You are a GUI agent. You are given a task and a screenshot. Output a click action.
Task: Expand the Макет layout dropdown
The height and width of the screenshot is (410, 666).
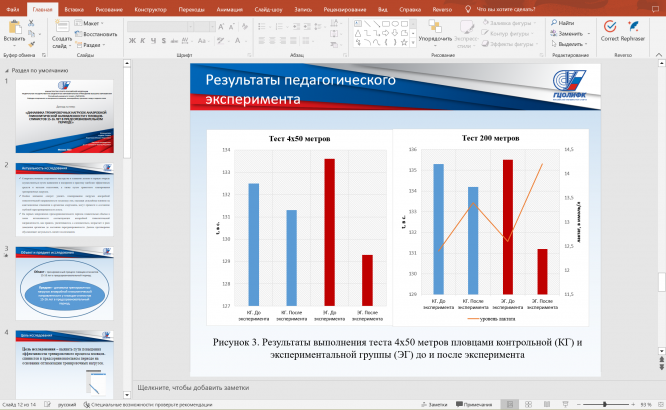91,21
